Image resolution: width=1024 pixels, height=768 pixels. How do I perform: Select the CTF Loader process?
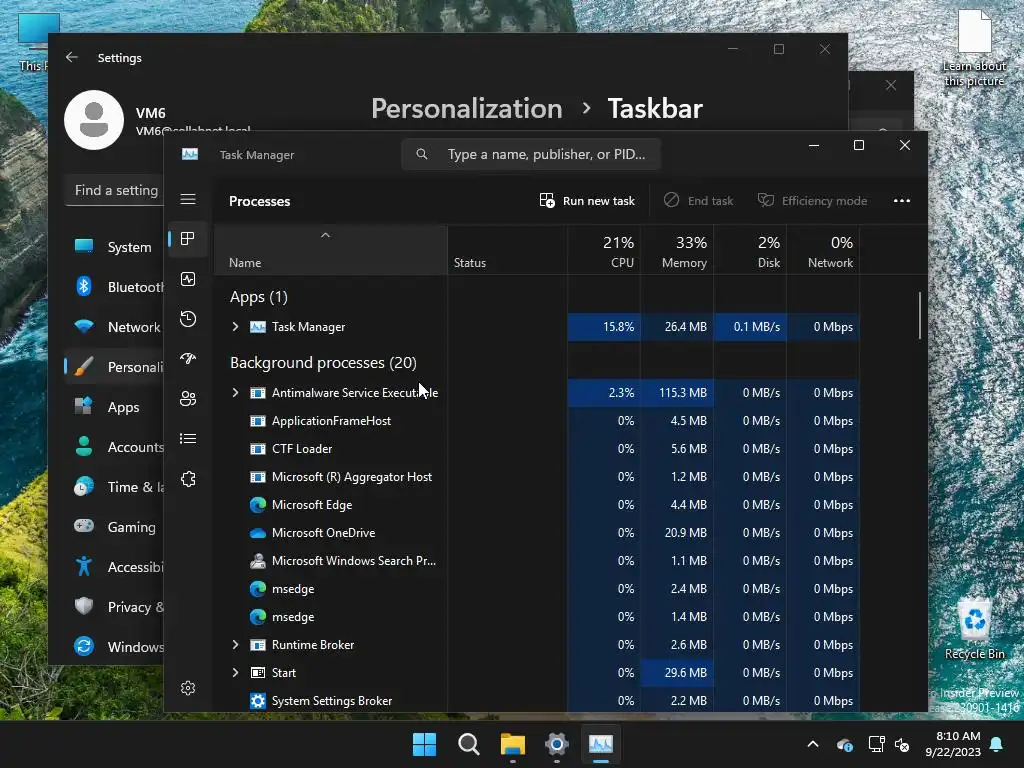[x=302, y=449]
